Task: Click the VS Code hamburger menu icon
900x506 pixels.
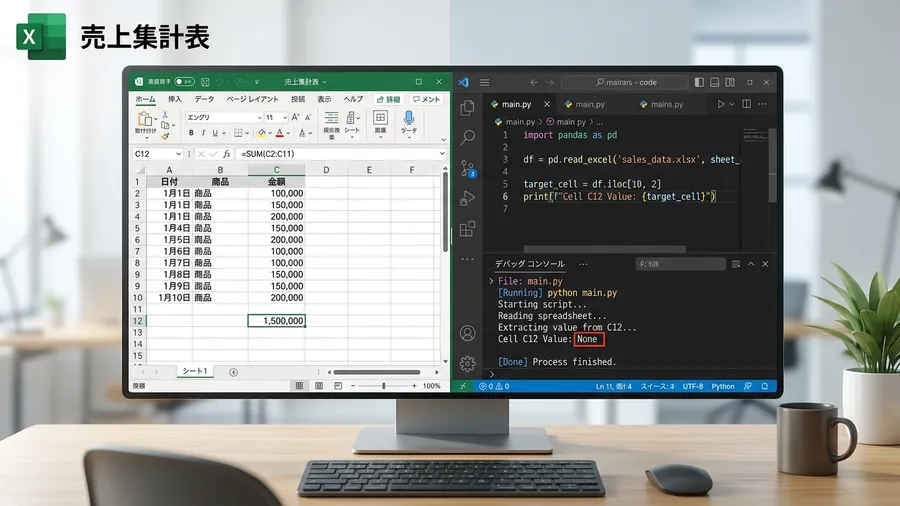Action: (x=484, y=83)
